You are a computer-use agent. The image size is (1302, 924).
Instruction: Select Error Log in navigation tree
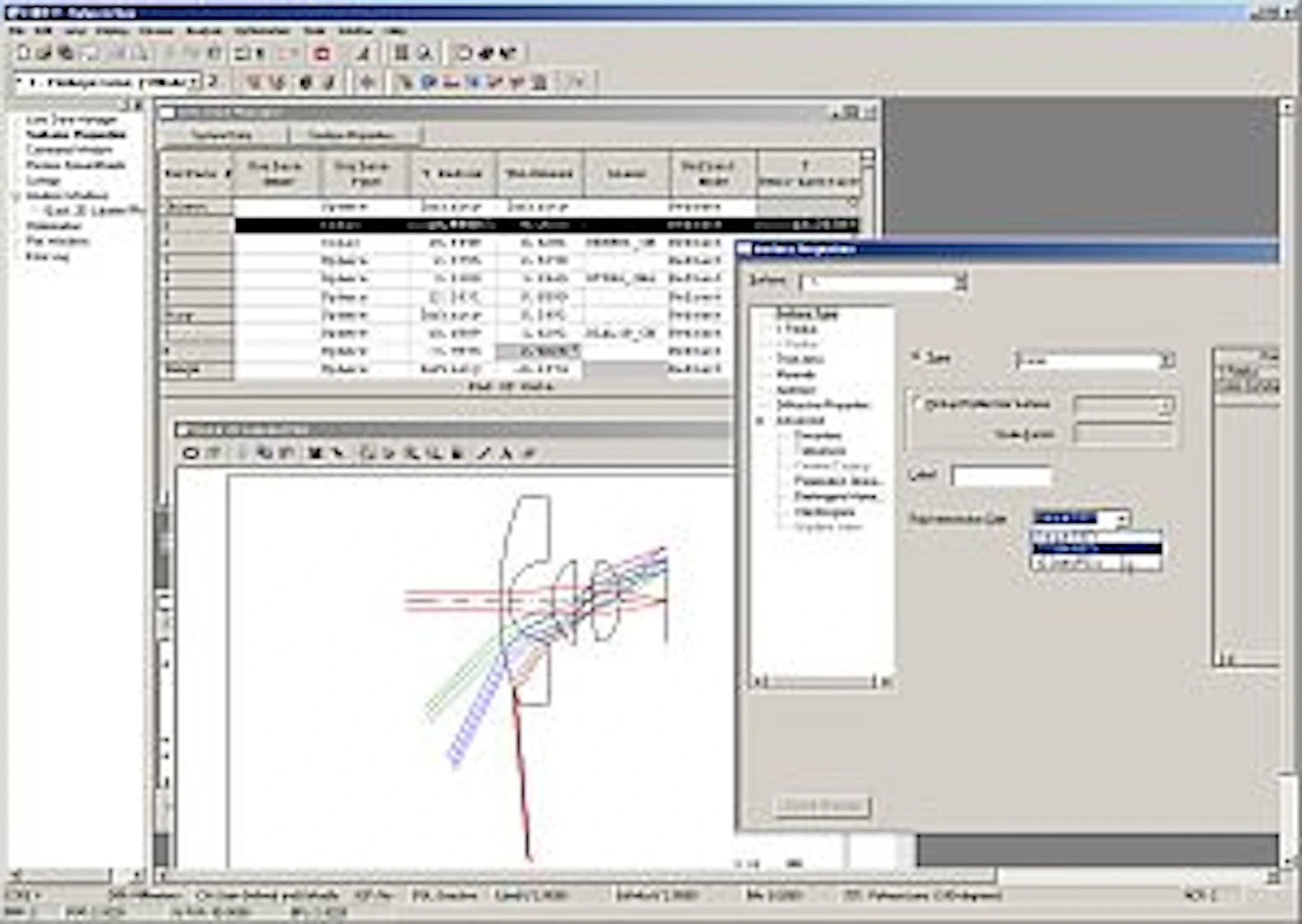tap(47, 256)
